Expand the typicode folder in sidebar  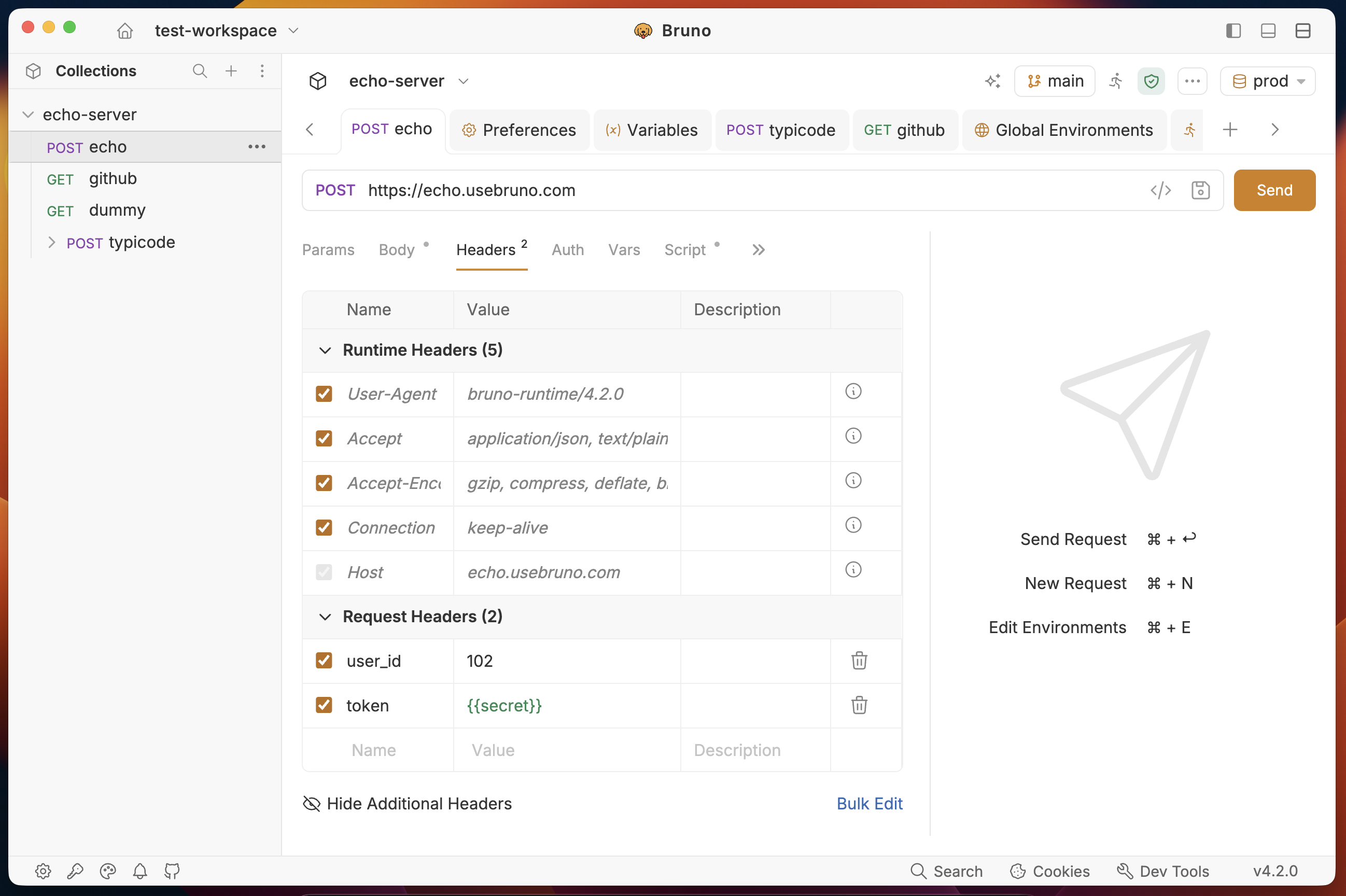(x=51, y=242)
